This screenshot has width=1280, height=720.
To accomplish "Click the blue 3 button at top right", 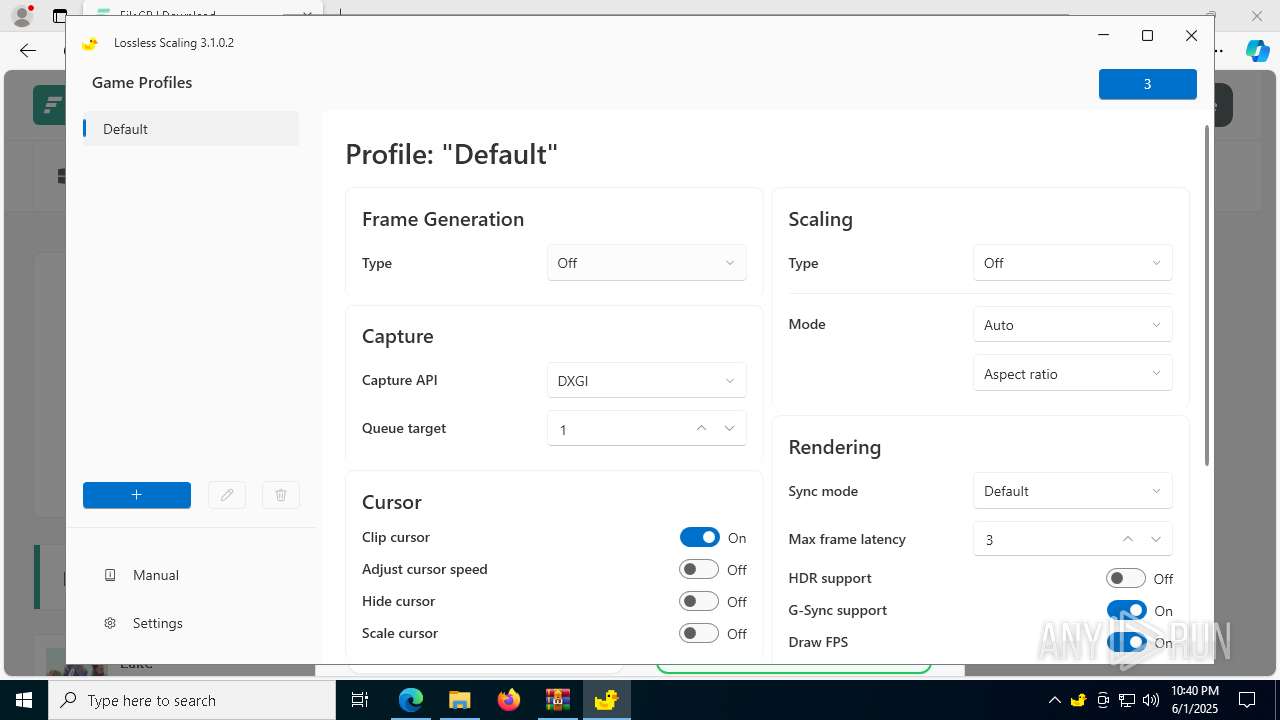I will pyautogui.click(x=1147, y=84).
